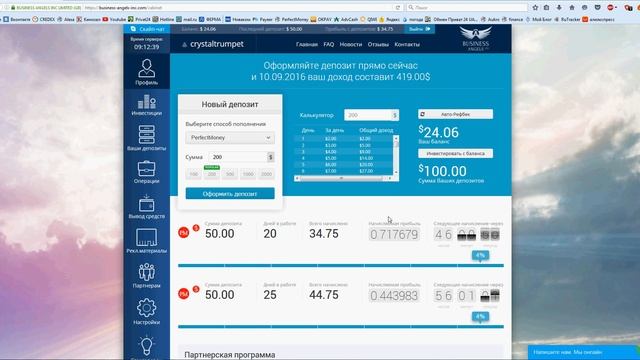Click the 0.443983 accrued profit counter
640x360 pixels.
coord(394,296)
